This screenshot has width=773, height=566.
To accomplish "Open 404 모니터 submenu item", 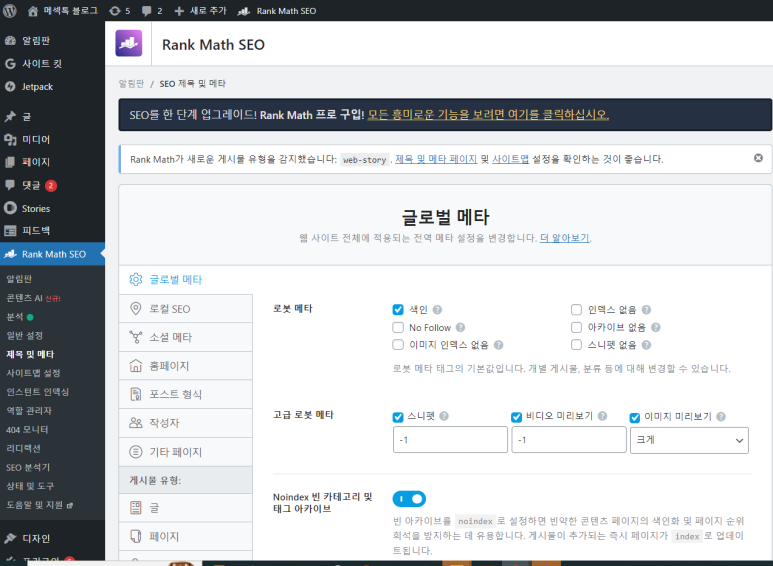I will 27,429.
